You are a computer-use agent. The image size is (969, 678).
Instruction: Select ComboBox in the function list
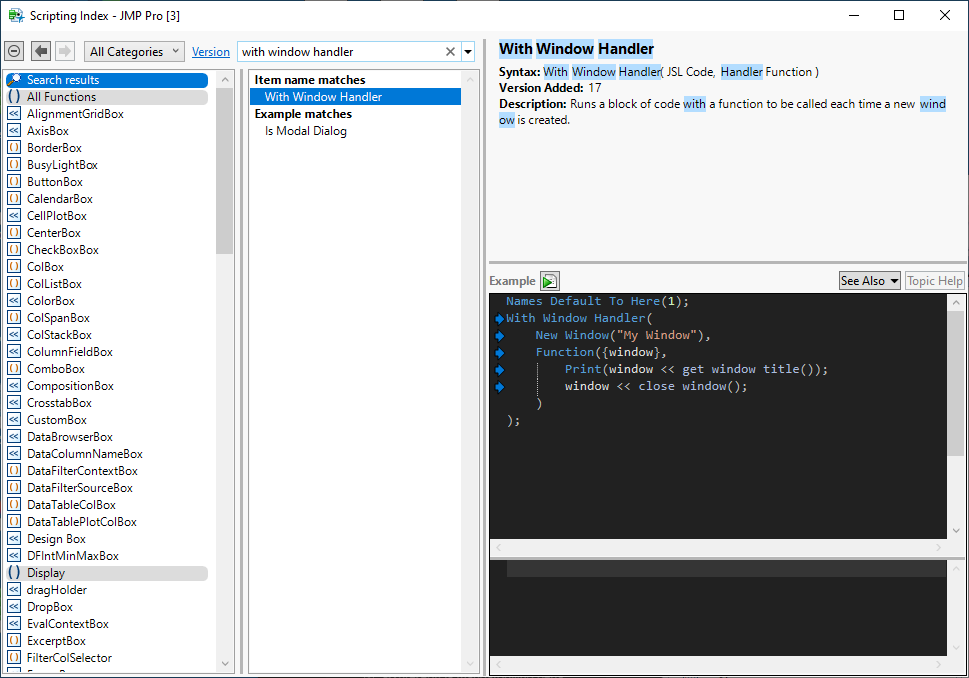(x=56, y=369)
